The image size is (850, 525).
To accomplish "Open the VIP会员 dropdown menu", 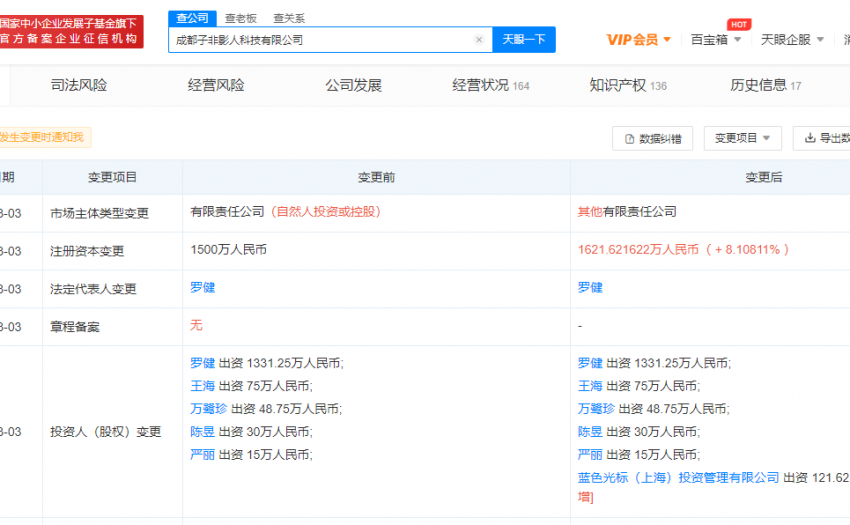I will pyautogui.click(x=639, y=40).
